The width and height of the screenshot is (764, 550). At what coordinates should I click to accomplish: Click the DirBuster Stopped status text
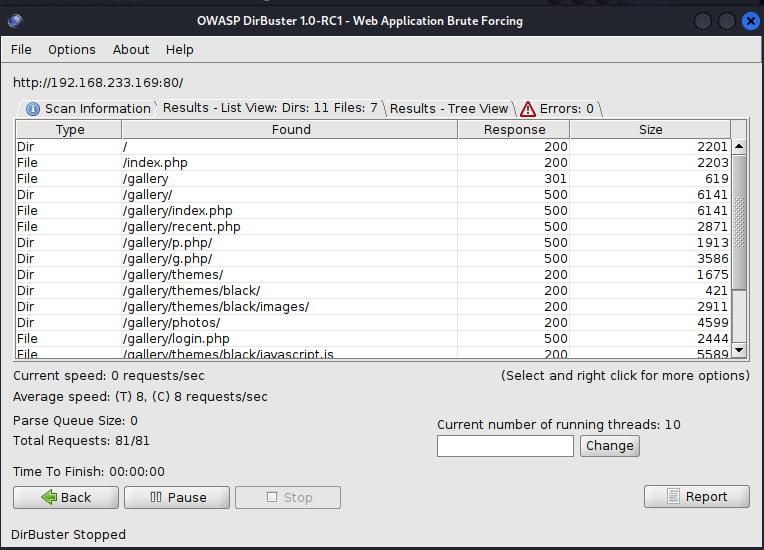68,534
